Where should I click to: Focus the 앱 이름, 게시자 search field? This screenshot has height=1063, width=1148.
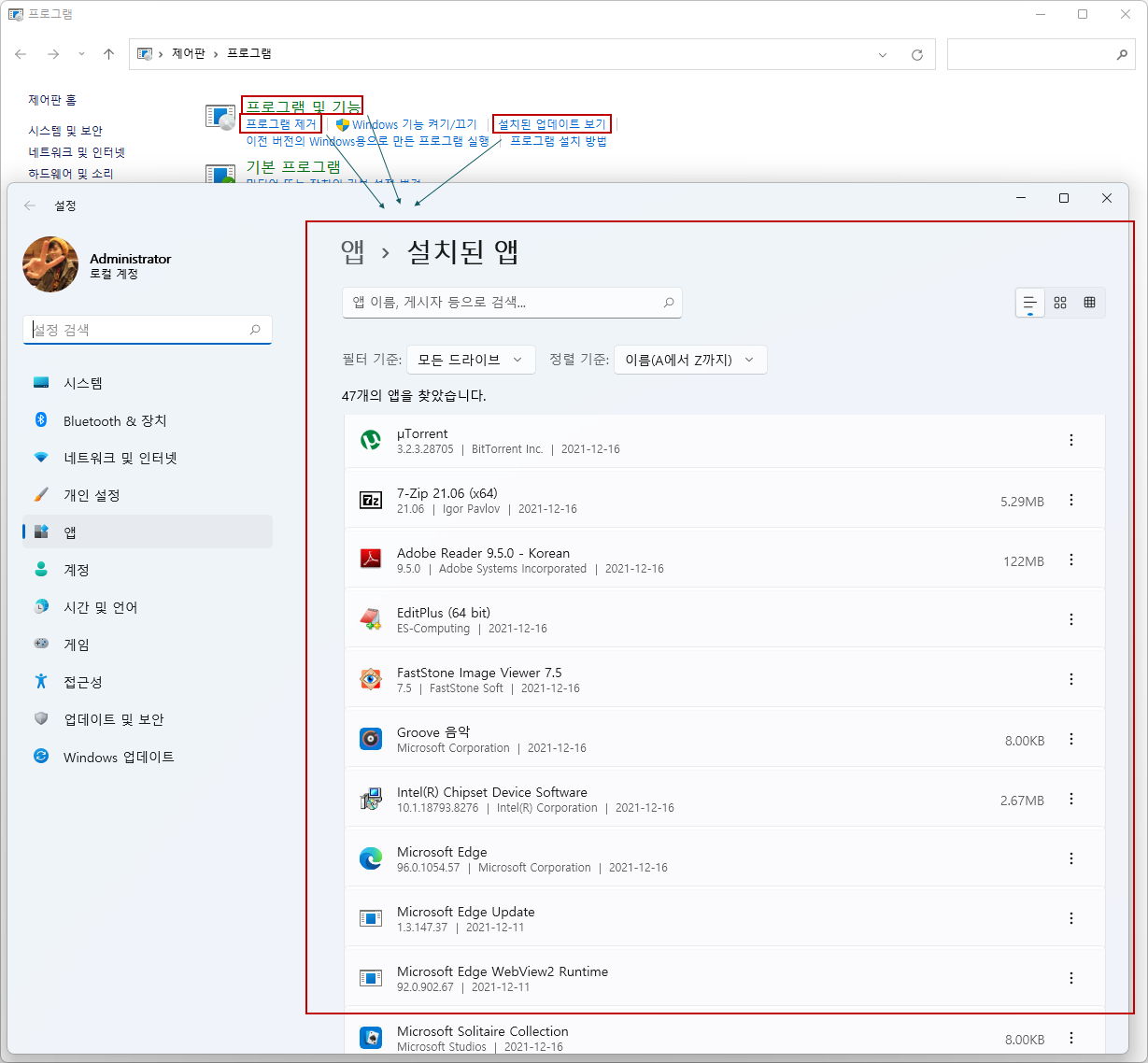click(x=512, y=303)
